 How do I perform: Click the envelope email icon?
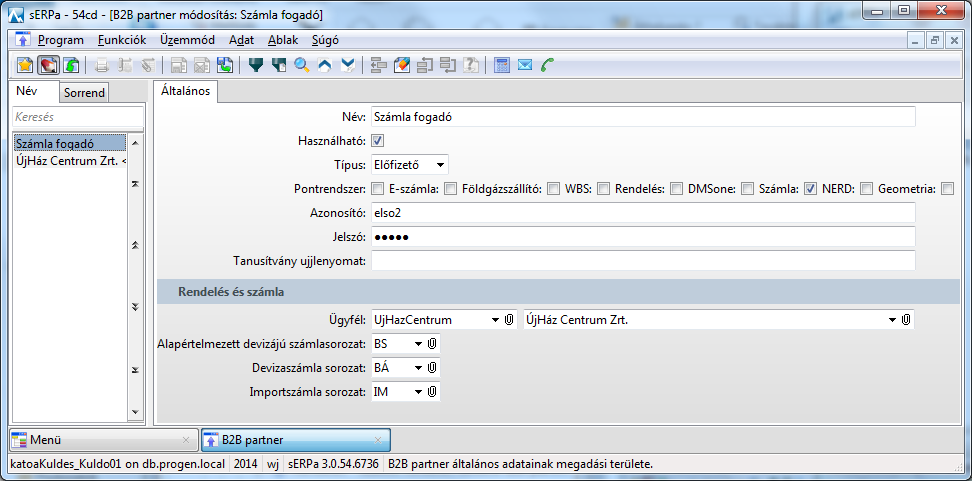[x=525, y=66]
